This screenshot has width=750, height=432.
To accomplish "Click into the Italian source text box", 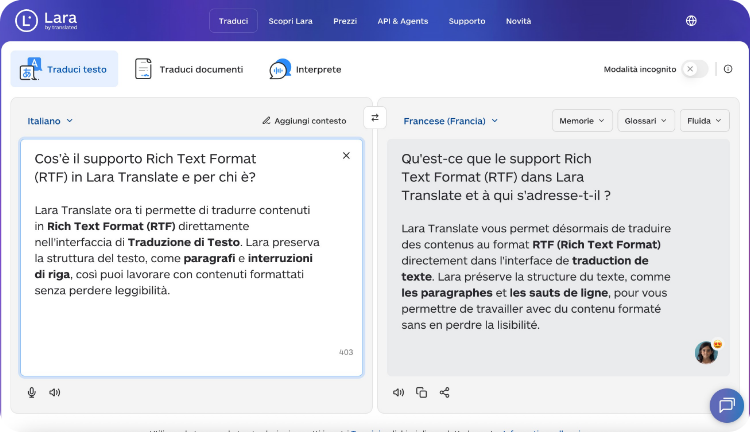I will point(191,258).
